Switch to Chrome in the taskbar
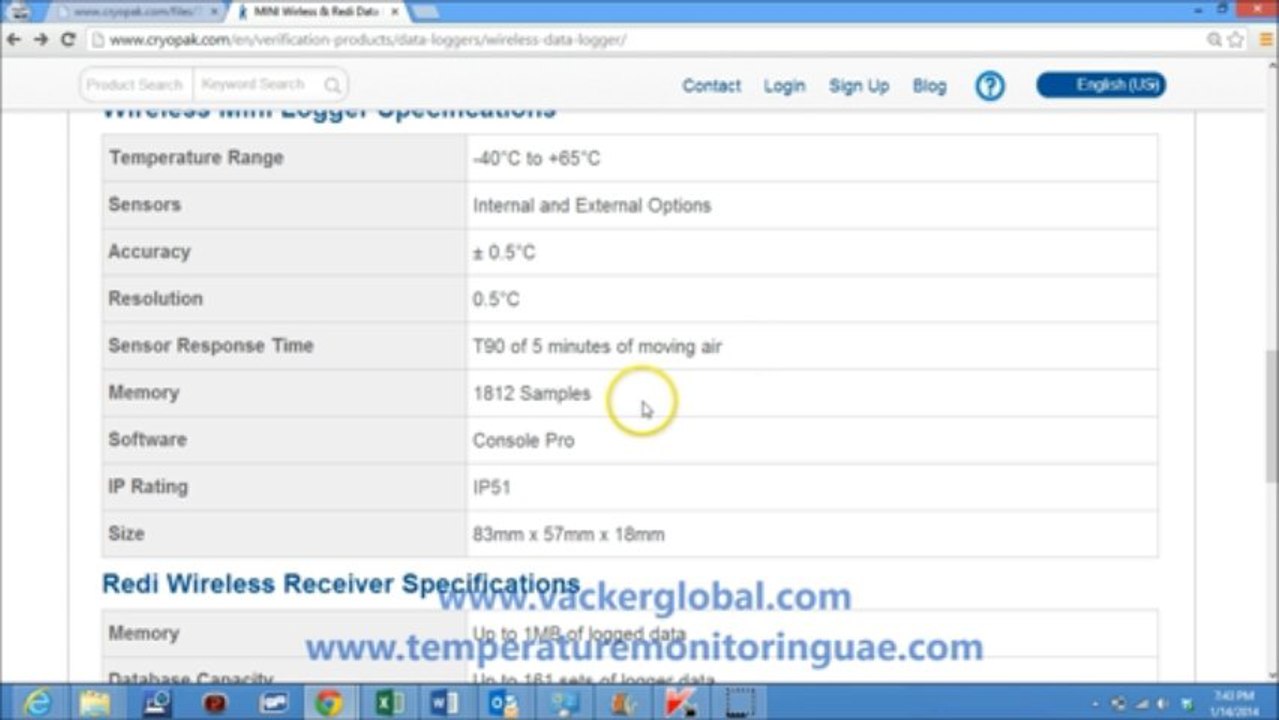The height and width of the screenshot is (720, 1279). 329,703
